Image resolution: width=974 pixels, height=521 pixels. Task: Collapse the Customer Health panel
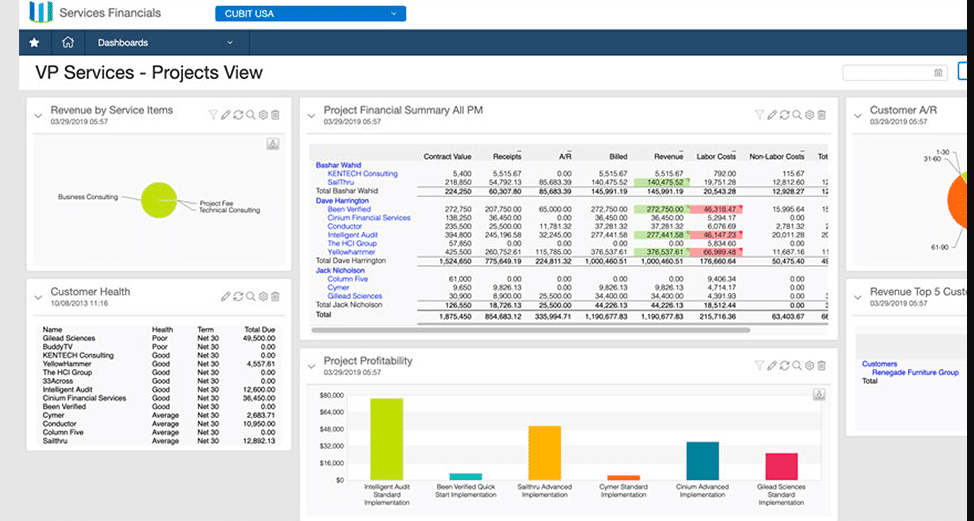point(38,297)
